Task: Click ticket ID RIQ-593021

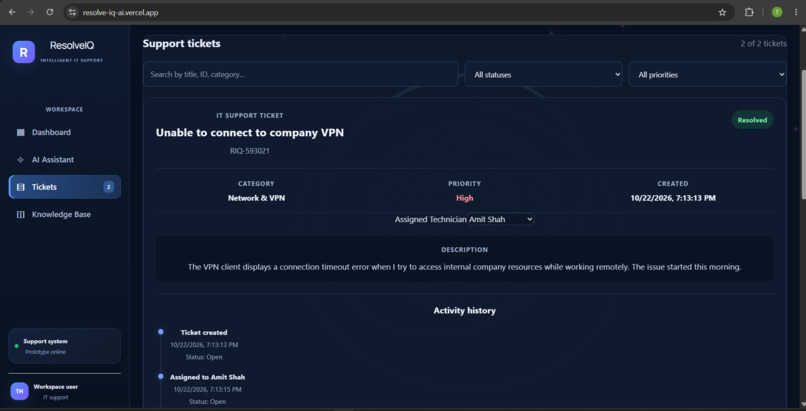Action: 250,151
